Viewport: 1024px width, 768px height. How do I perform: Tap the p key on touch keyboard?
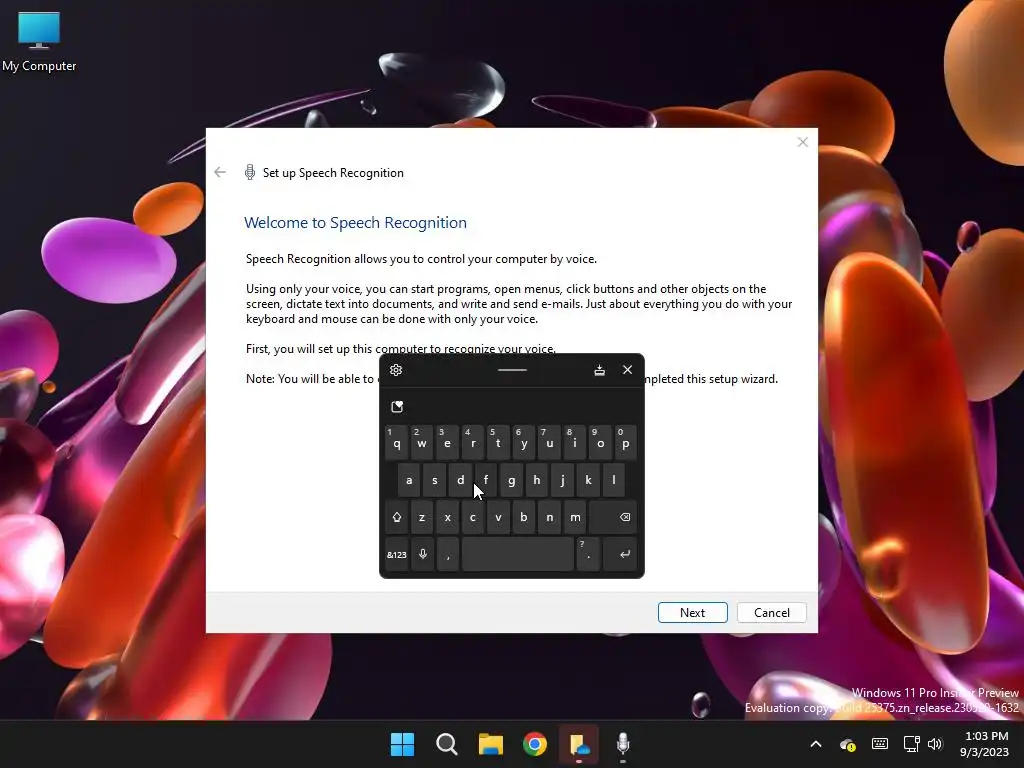(x=626, y=443)
